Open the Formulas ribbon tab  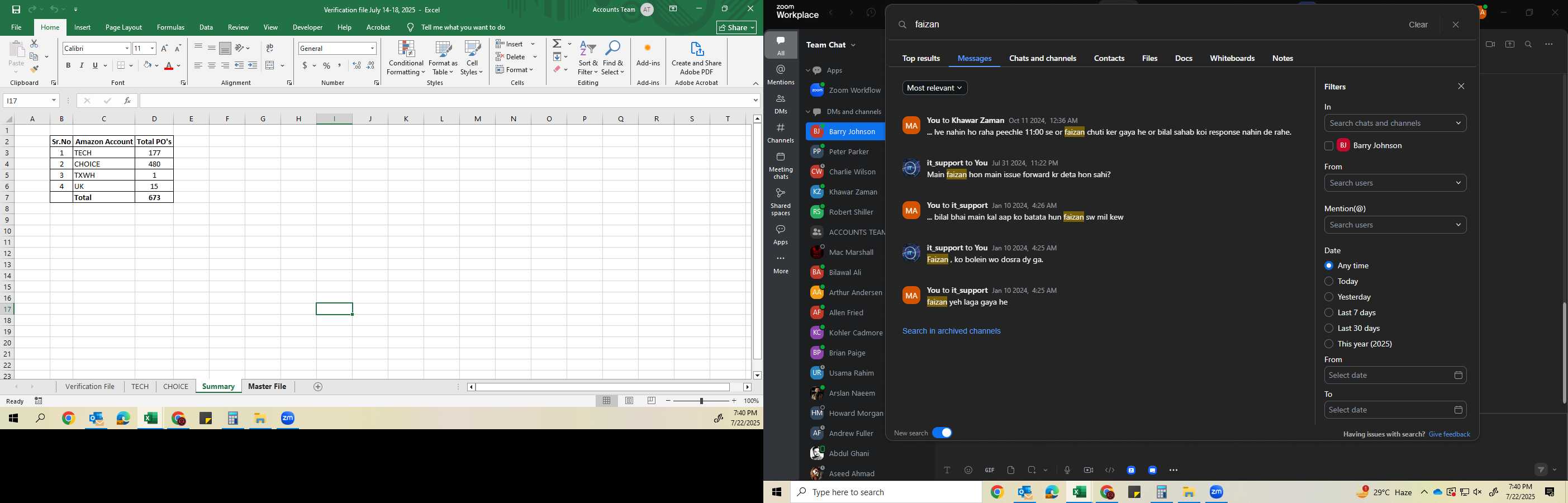point(170,27)
